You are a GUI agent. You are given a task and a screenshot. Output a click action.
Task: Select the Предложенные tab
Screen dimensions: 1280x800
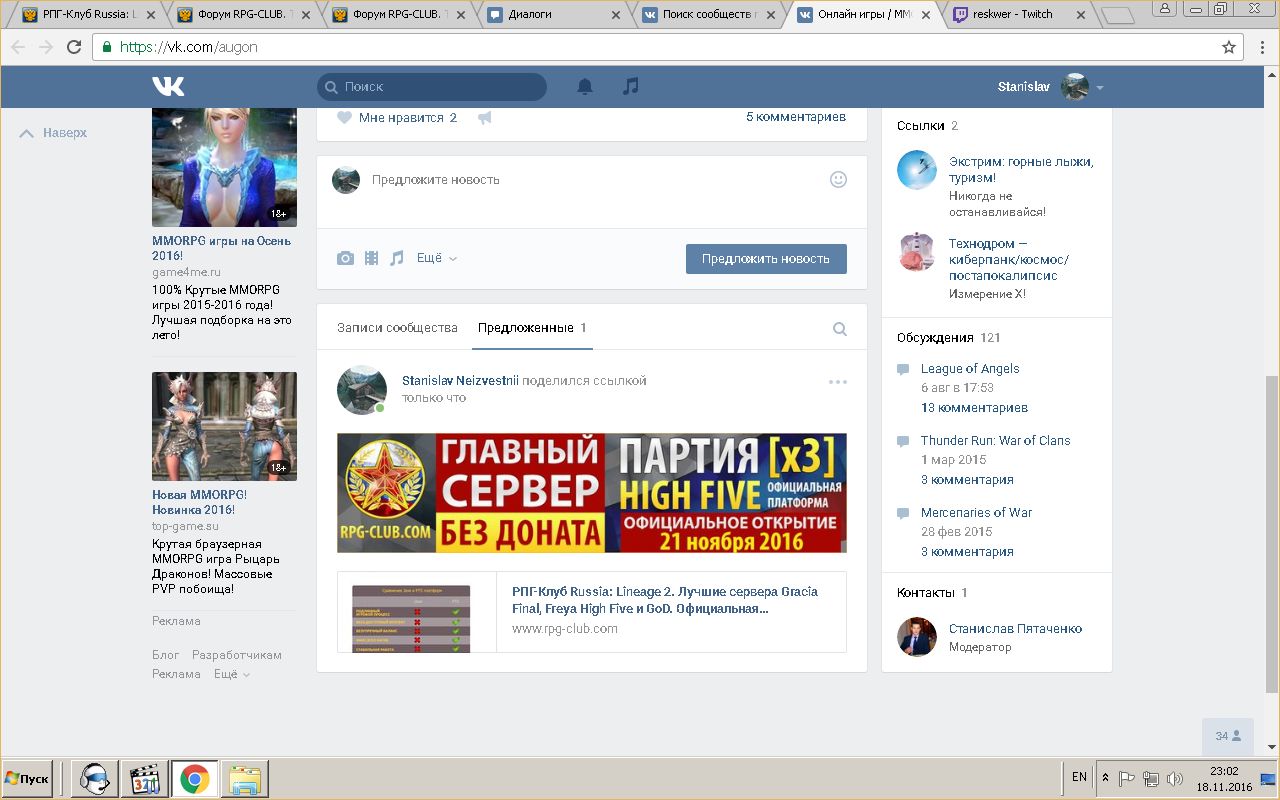coord(532,328)
